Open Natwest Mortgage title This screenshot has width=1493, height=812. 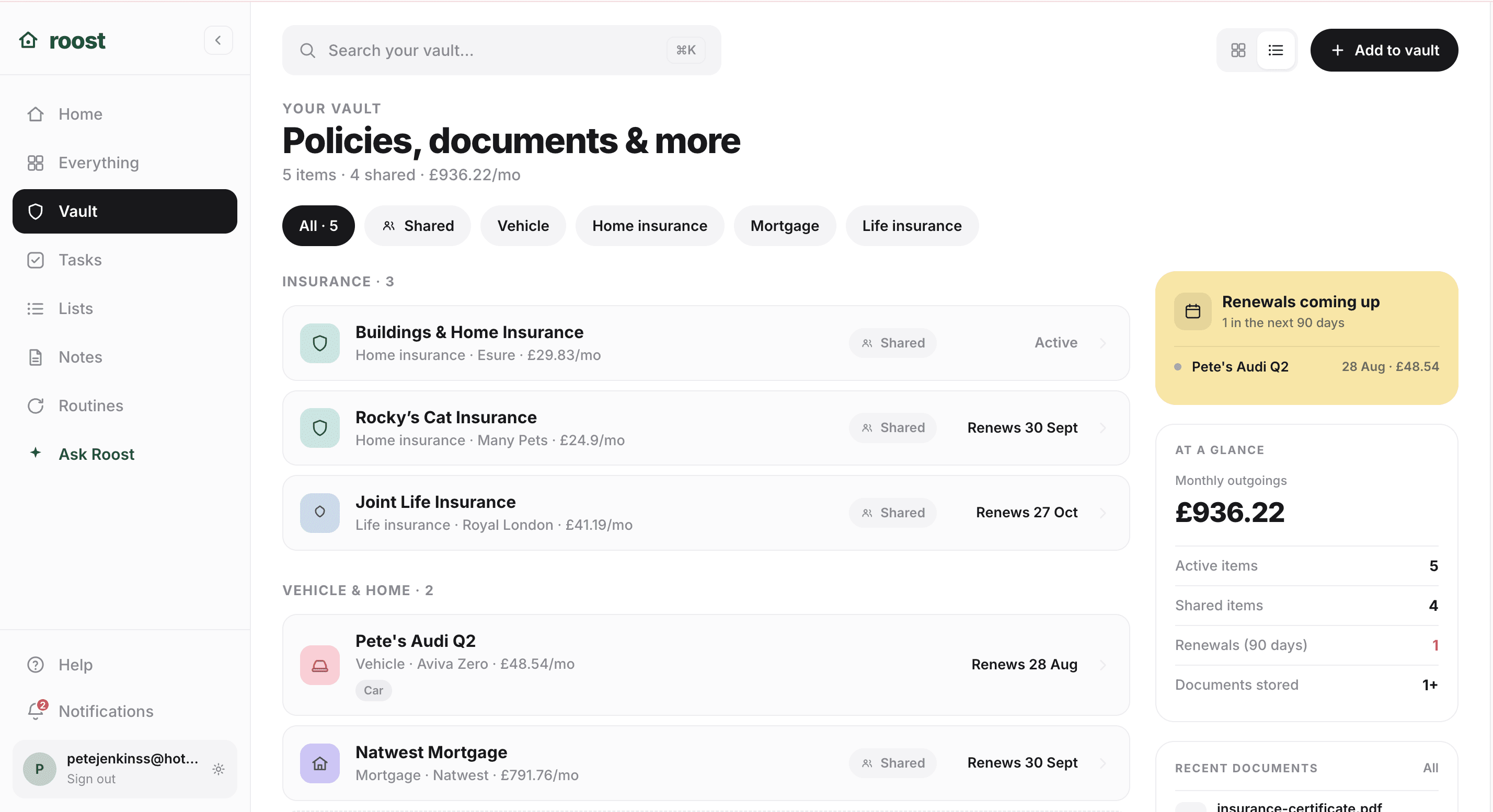[431, 752]
